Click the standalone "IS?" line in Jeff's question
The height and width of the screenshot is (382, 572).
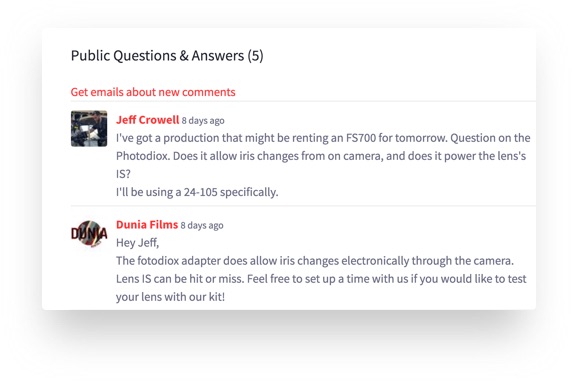point(123,174)
